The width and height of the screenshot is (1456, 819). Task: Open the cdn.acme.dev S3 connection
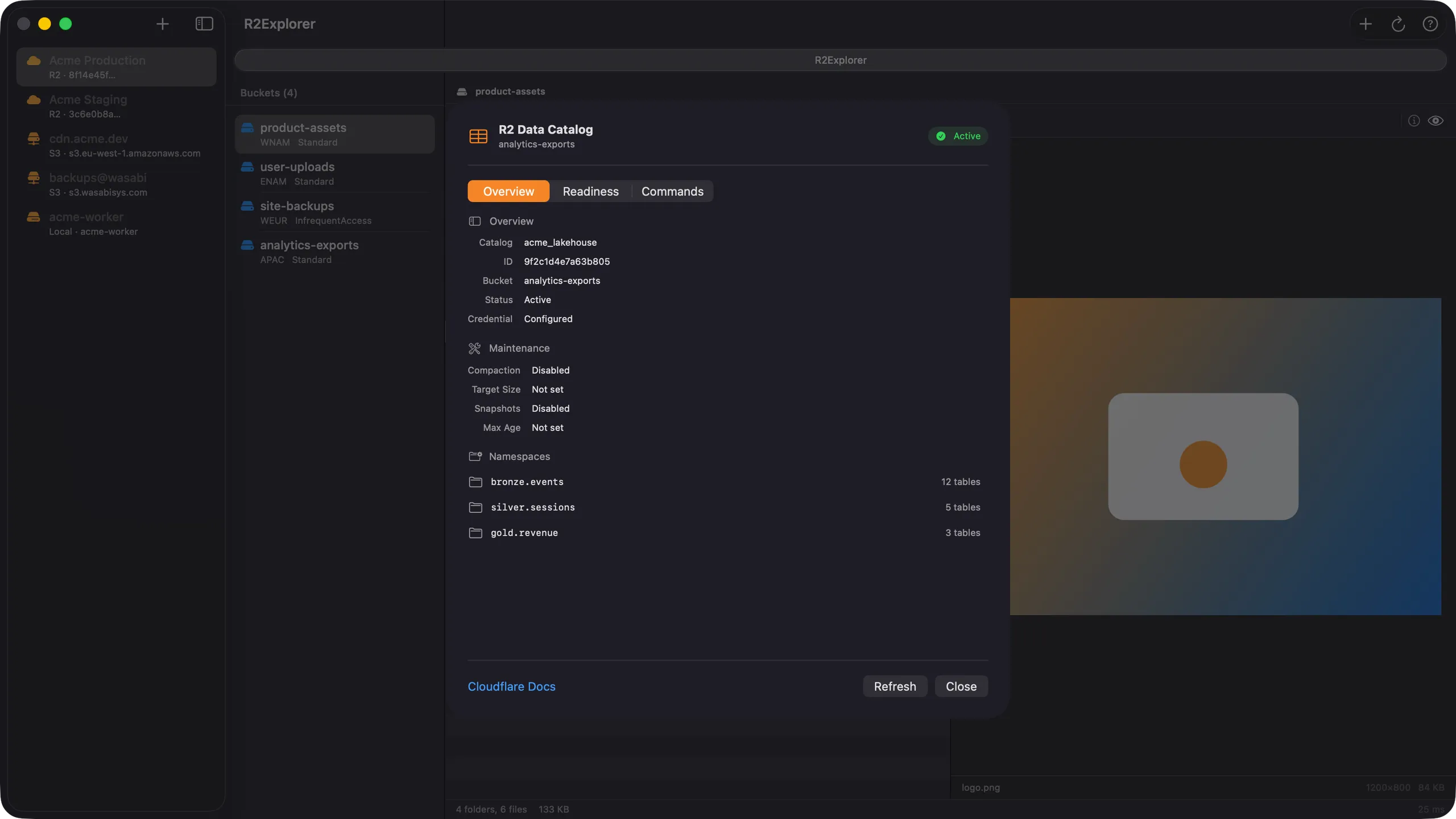tap(117, 146)
